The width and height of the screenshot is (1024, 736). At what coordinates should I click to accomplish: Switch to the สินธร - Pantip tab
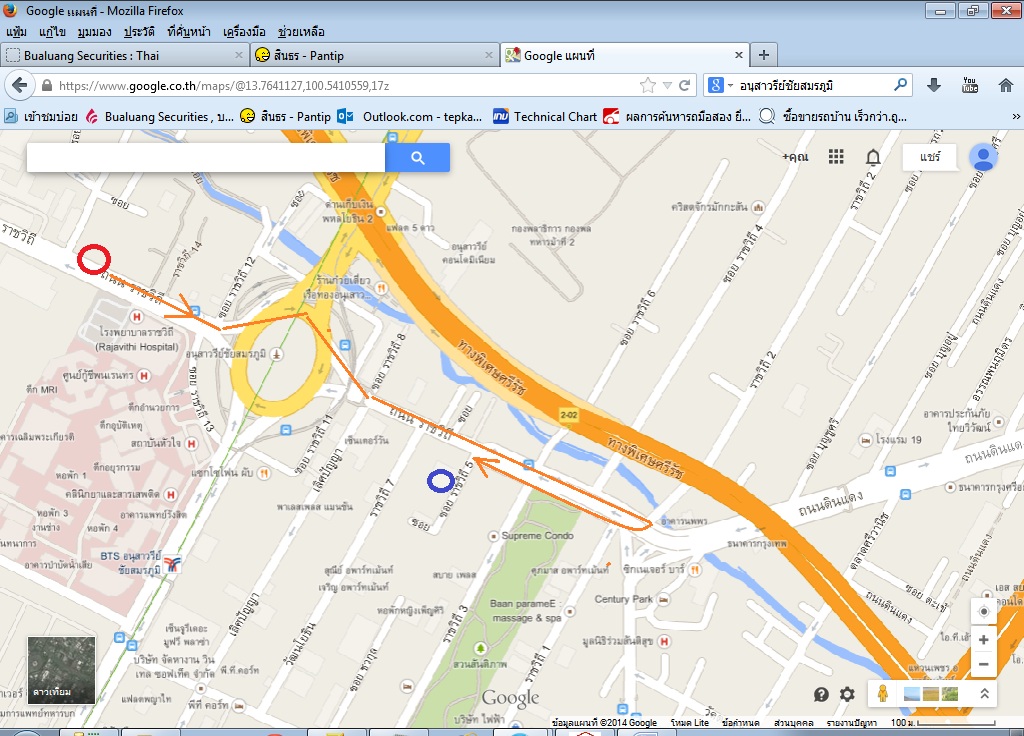coord(373,56)
